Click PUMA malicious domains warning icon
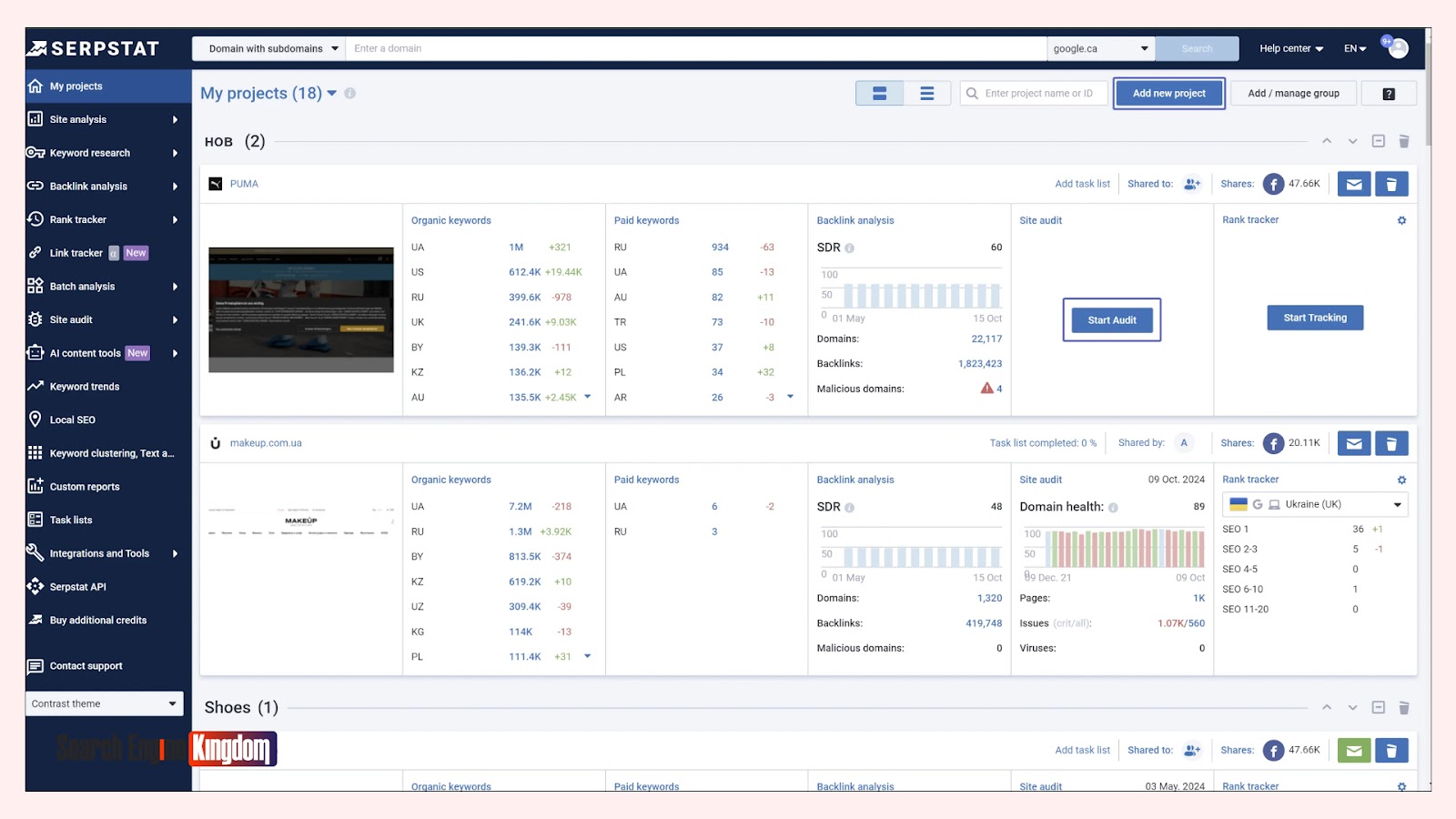1456x819 pixels. [x=986, y=389]
